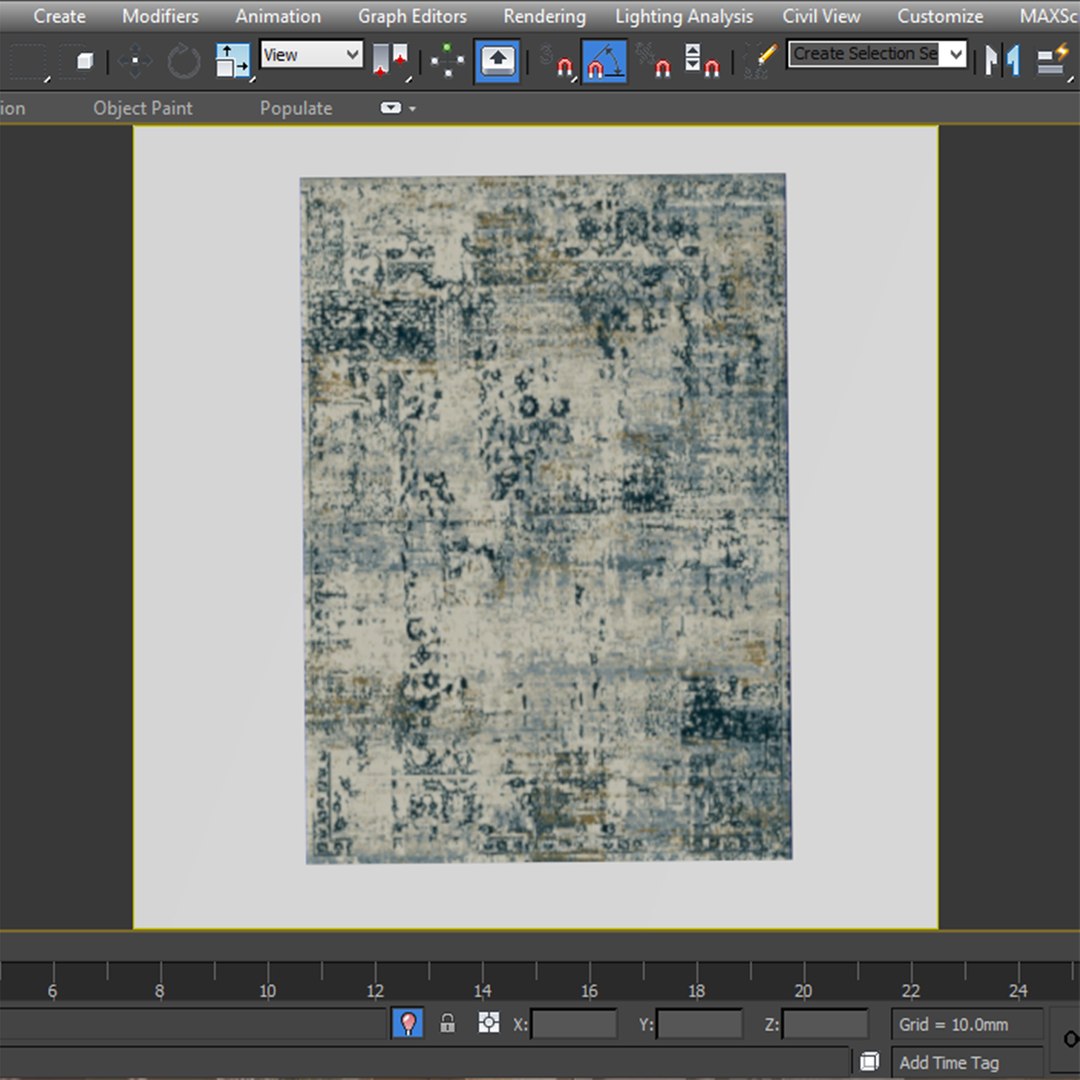Open the Customize menu
Screen dimensions: 1080x1080
point(940,16)
